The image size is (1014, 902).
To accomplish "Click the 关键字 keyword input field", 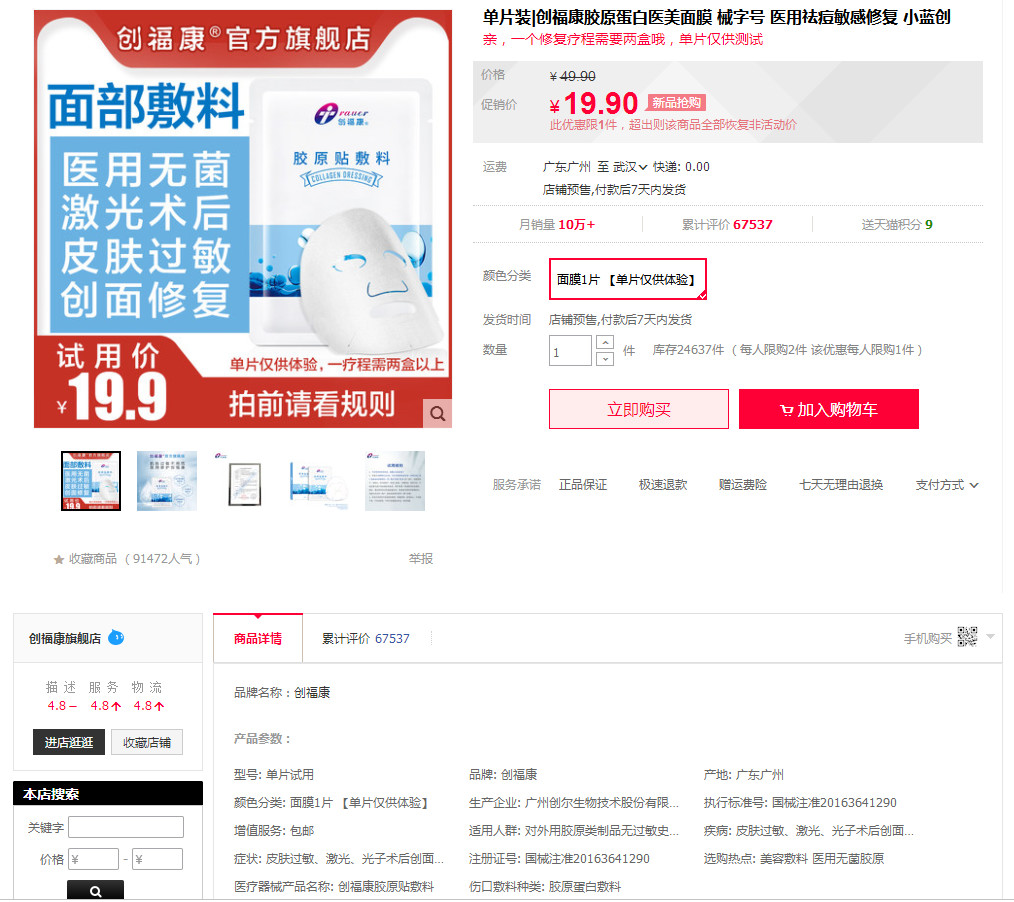I will (x=126, y=827).
